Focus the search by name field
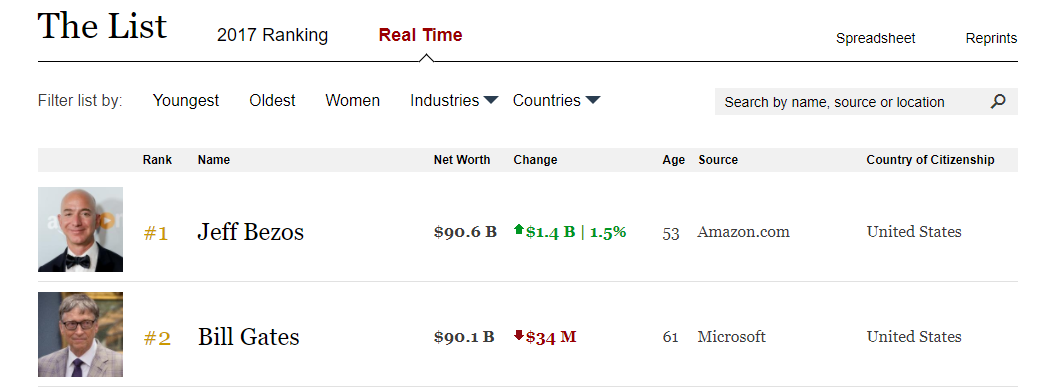This screenshot has width=1059, height=389. click(x=852, y=102)
